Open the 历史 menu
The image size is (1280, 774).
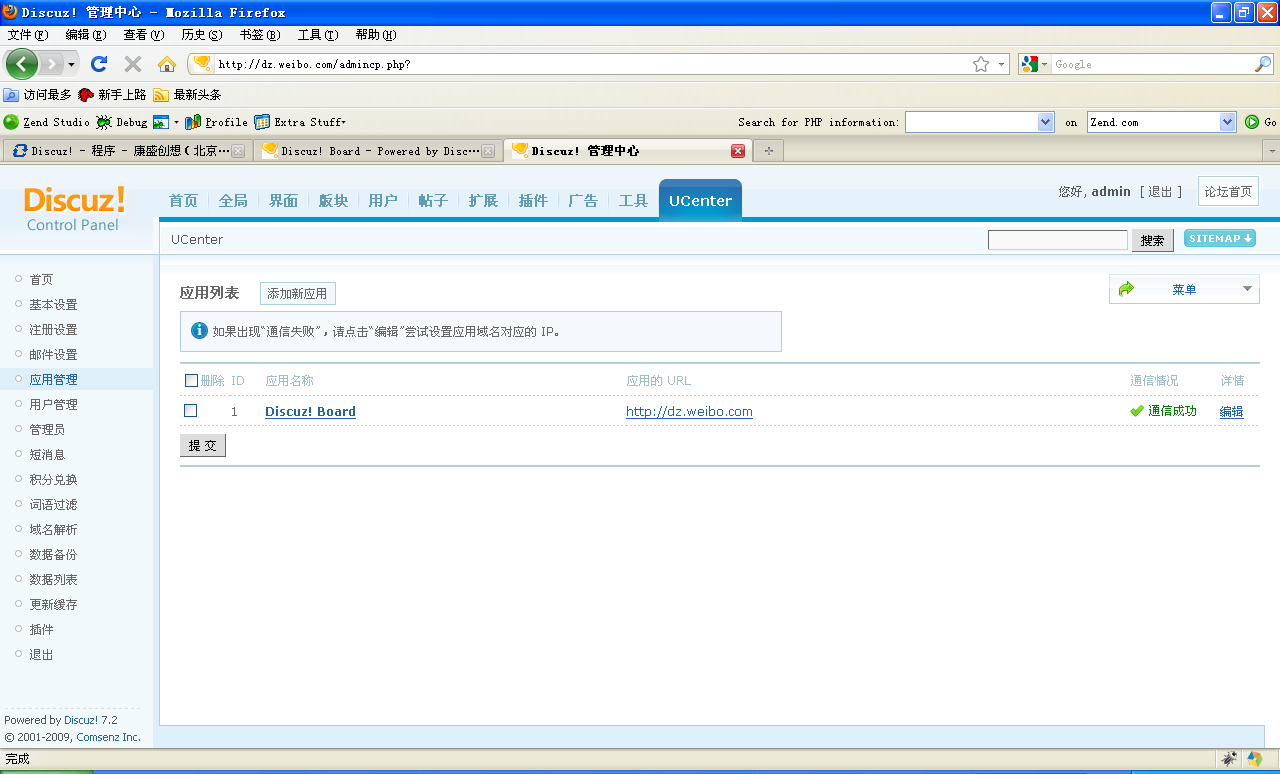202,35
